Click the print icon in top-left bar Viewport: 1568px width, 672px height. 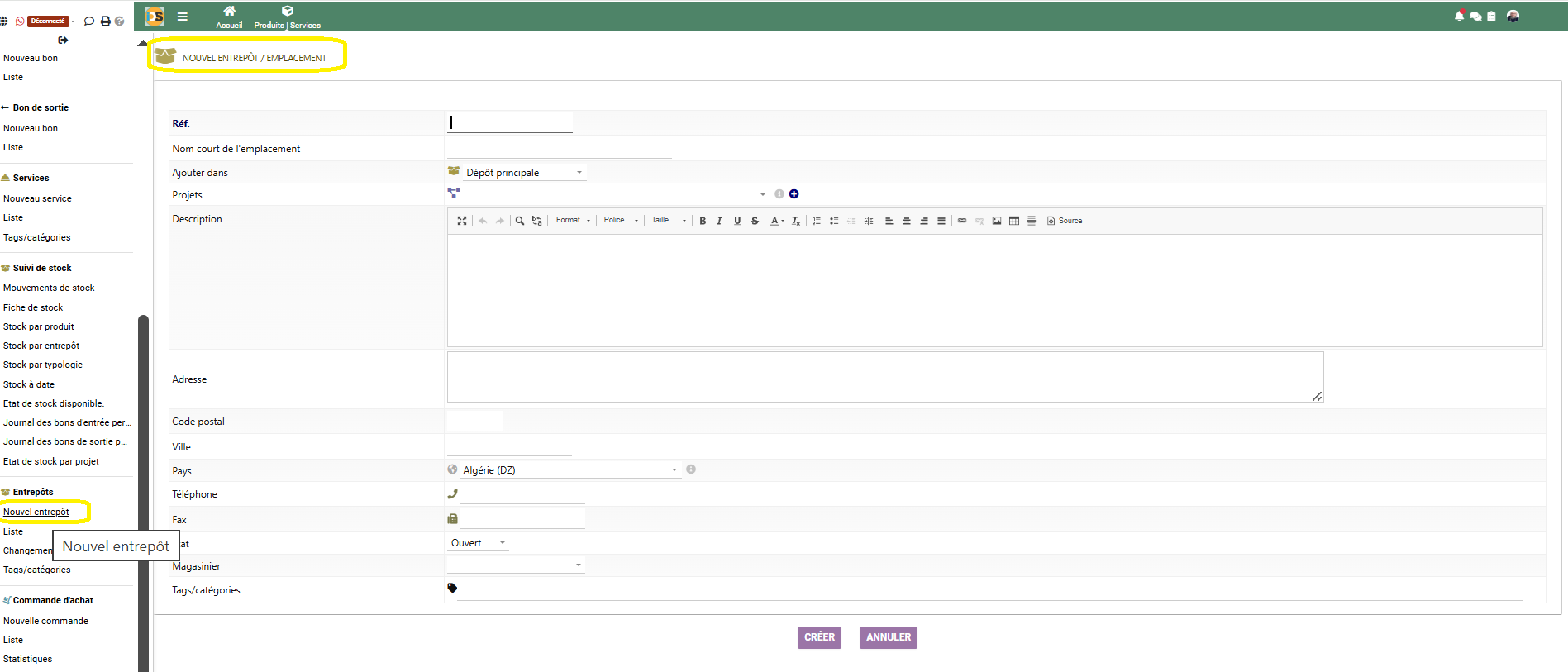tap(105, 21)
